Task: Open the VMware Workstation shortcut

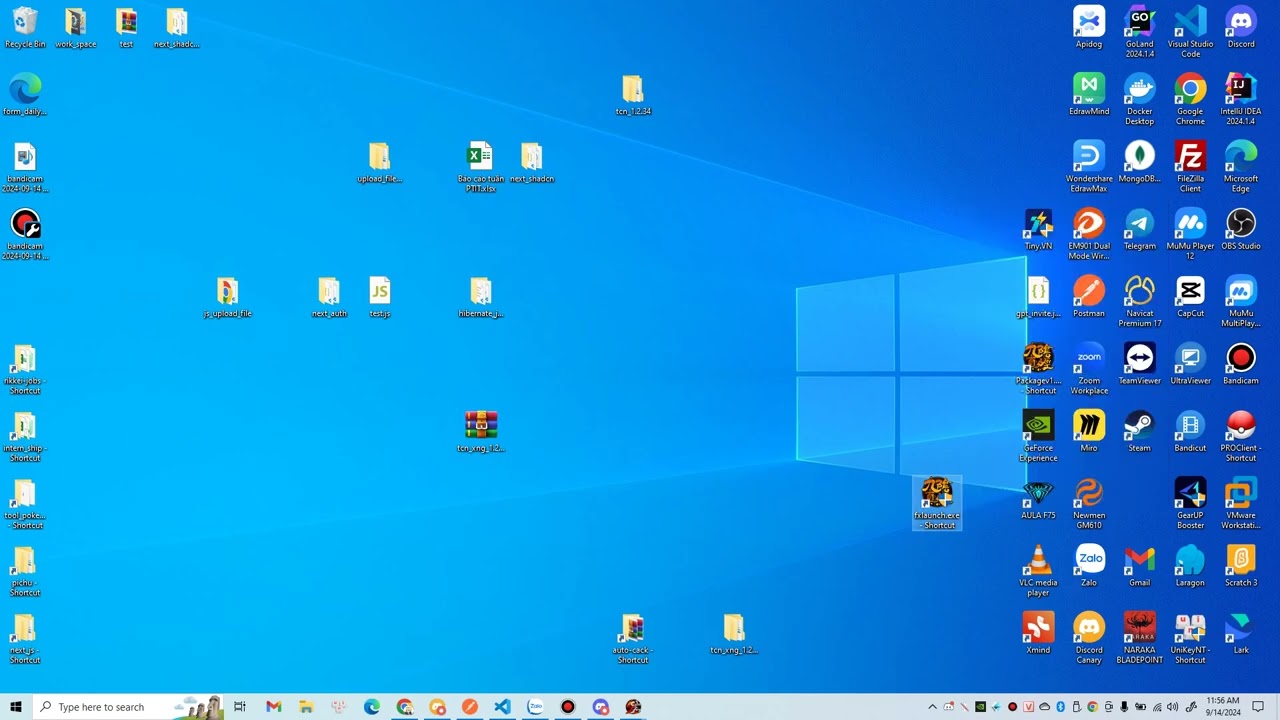Action: 1241,503
